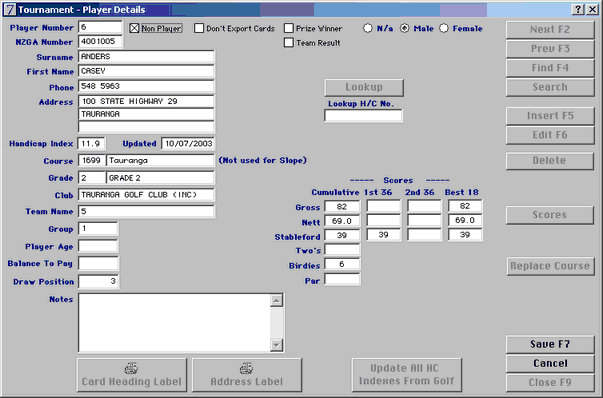Viewport: 603px width, 398px height.
Task: Click the Group field
Action: (98, 228)
